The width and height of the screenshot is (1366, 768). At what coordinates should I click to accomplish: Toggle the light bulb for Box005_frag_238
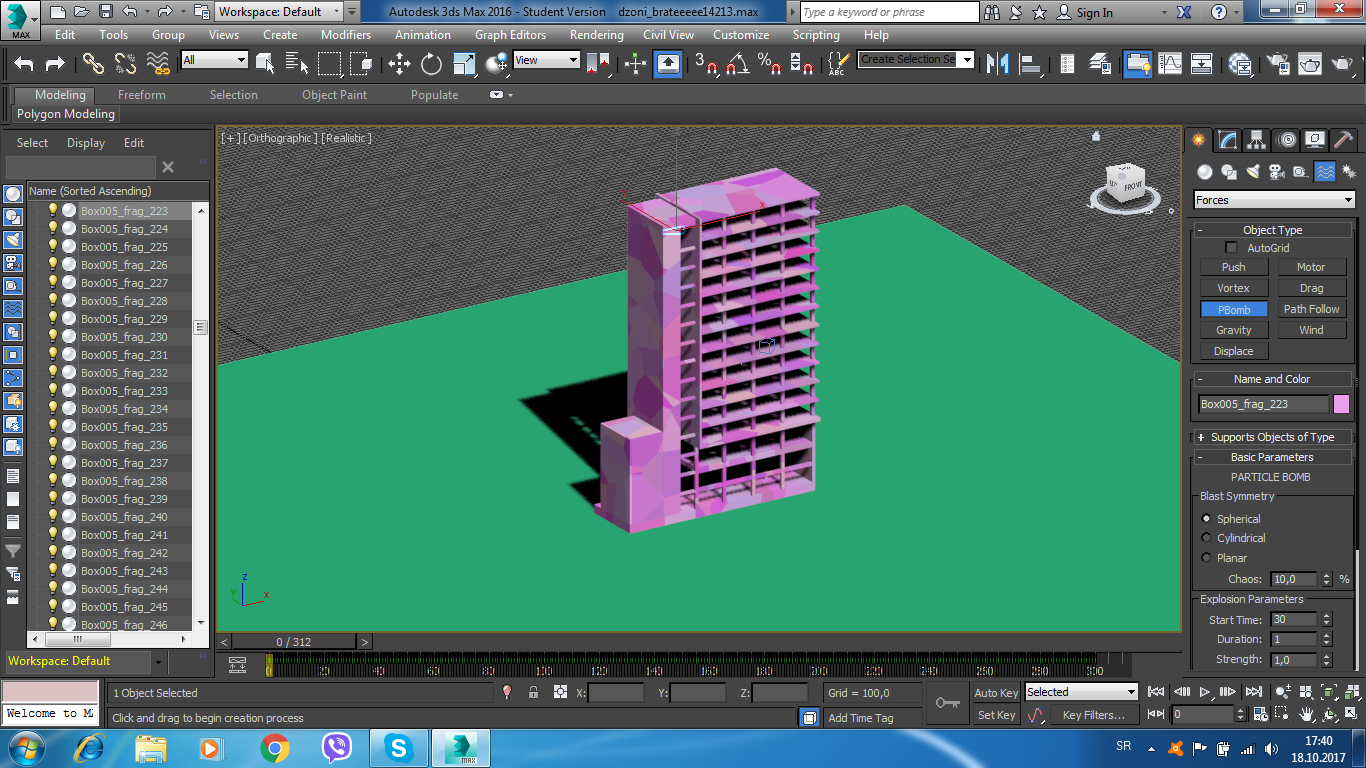point(53,481)
